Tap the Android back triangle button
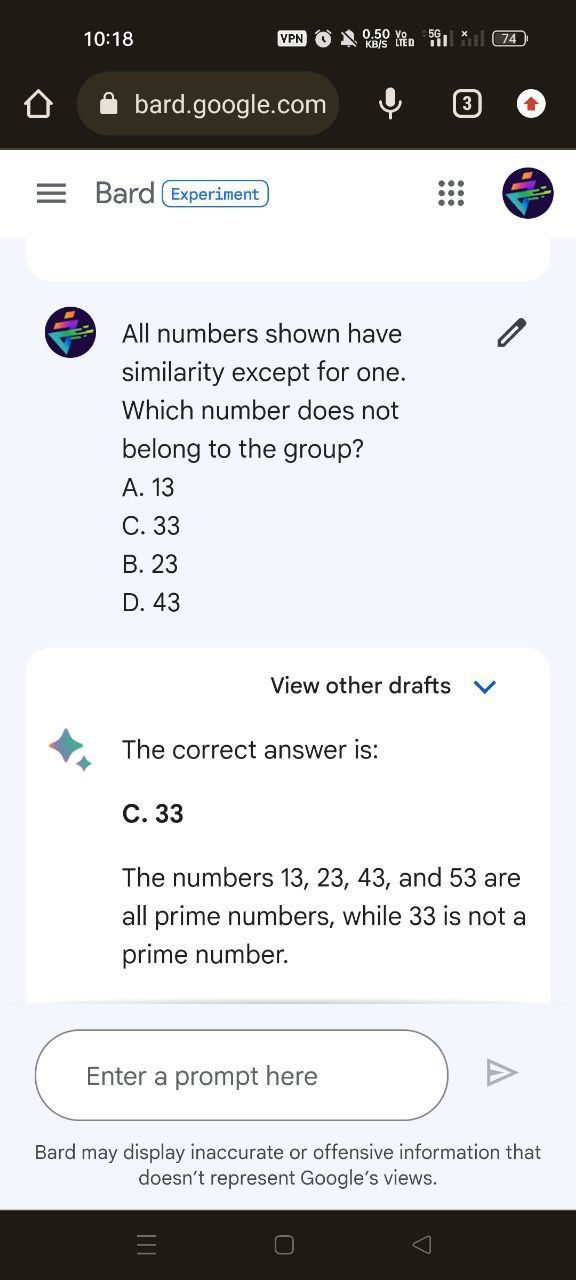This screenshot has height=1280, width=576. pyautogui.click(x=422, y=1244)
